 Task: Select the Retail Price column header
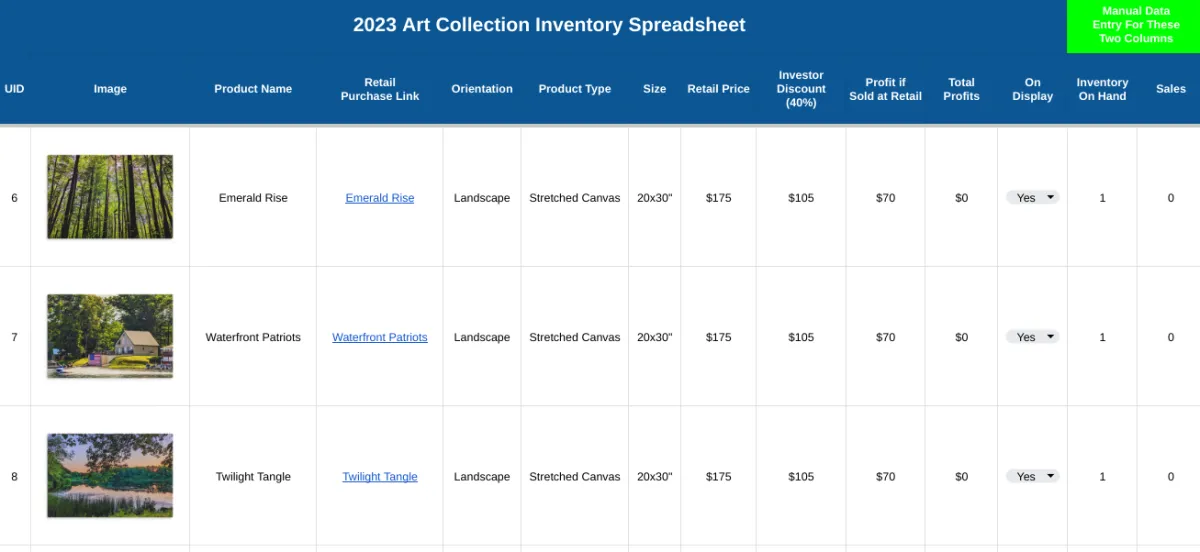(718, 89)
